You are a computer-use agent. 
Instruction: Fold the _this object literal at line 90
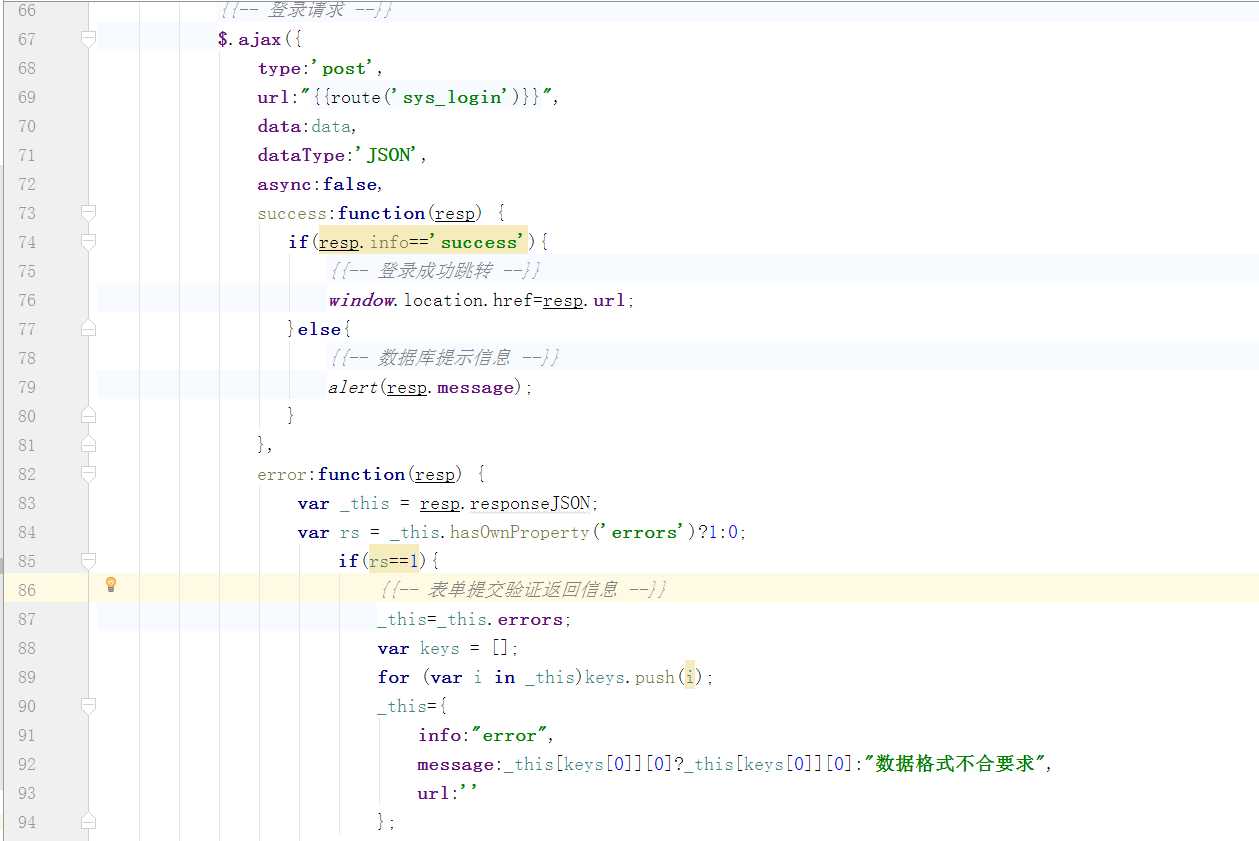(x=88, y=706)
